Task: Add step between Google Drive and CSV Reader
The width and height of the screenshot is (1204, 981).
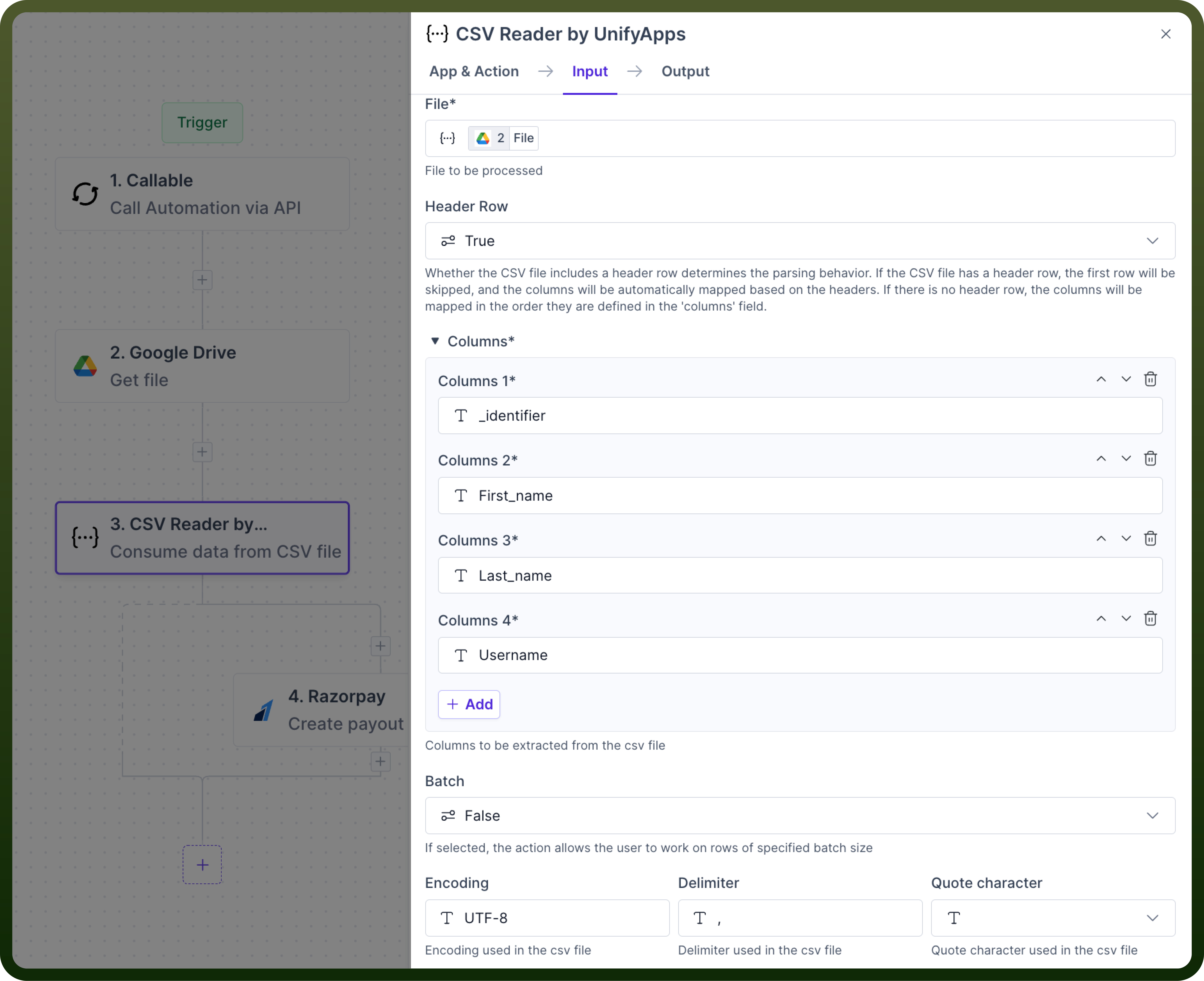Action: (202, 452)
